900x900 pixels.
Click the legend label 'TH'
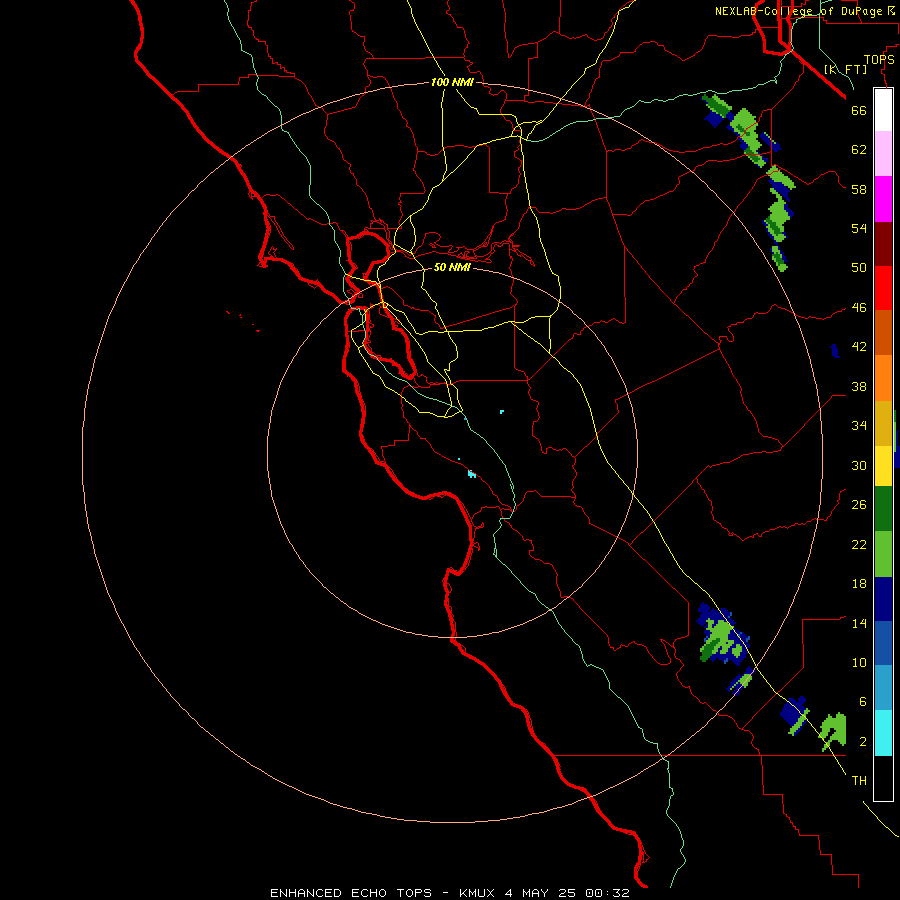pos(859,781)
